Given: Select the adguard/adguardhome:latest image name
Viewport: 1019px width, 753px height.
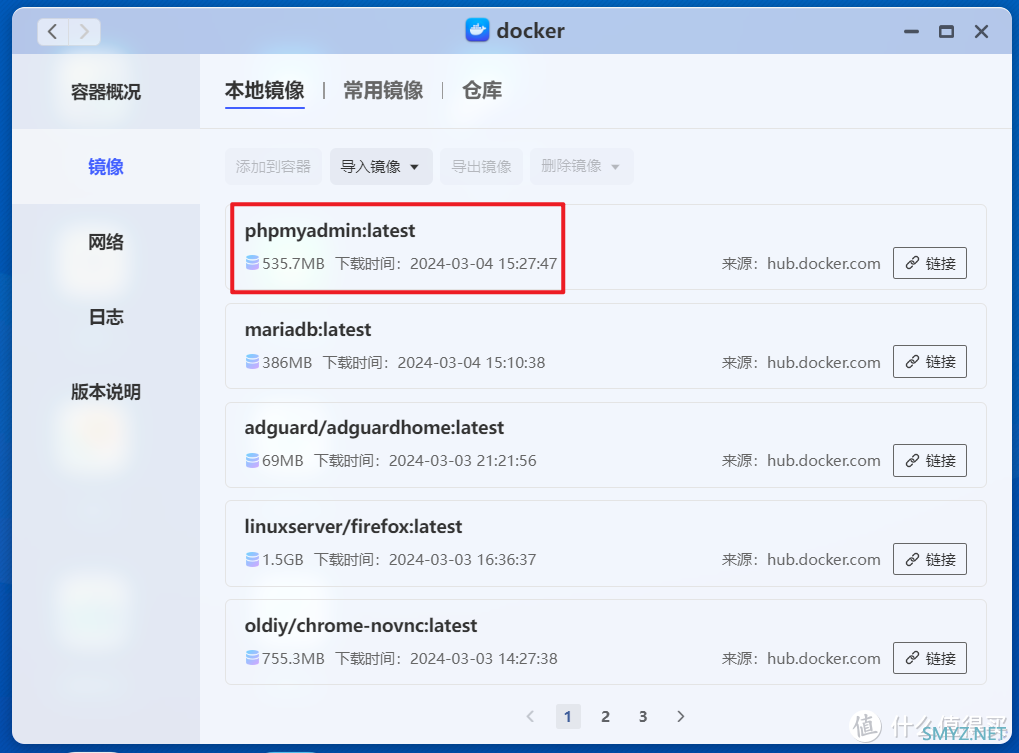Looking at the screenshot, I should pyautogui.click(x=374, y=428).
